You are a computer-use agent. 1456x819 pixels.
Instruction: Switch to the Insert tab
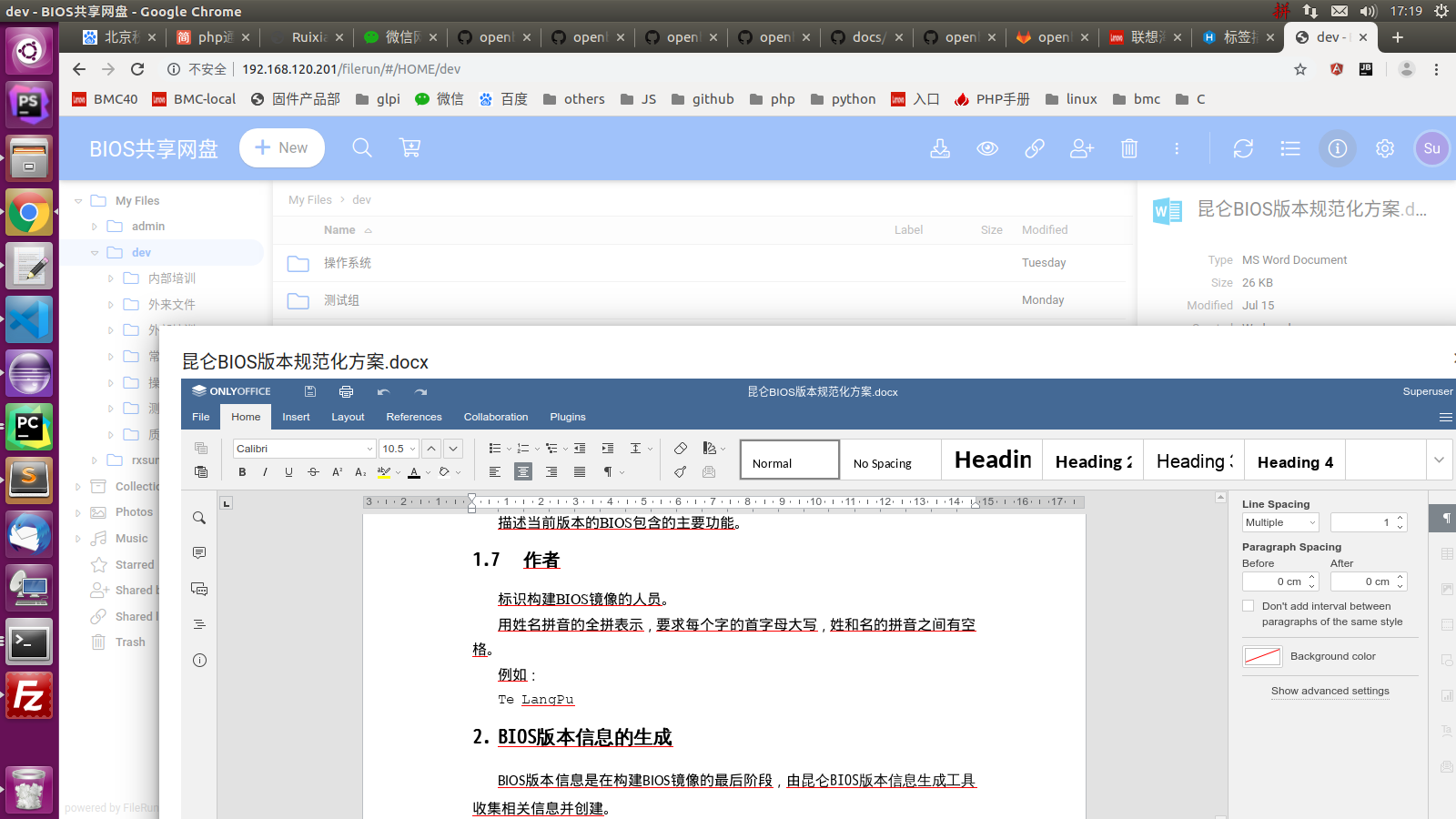coord(296,417)
